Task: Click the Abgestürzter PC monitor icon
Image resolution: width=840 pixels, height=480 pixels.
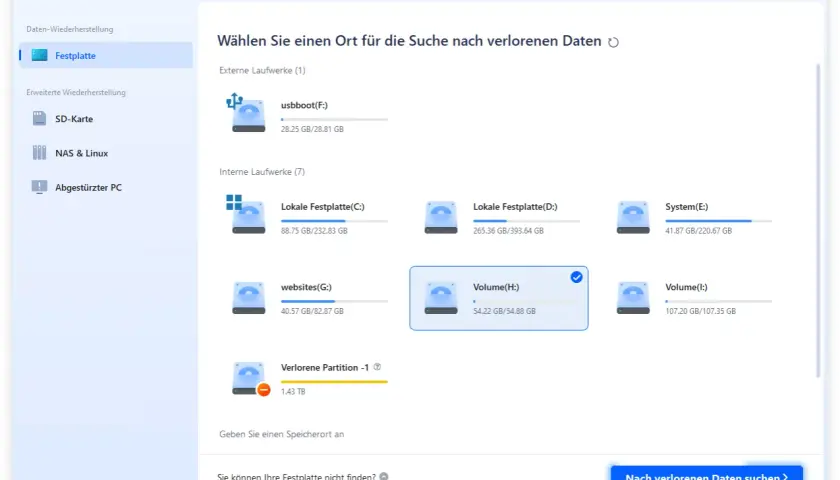Action: (39, 187)
